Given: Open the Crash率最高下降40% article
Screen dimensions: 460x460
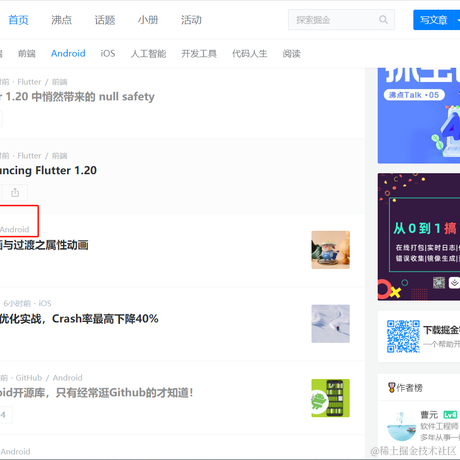Looking at the screenshot, I should 79,319.
